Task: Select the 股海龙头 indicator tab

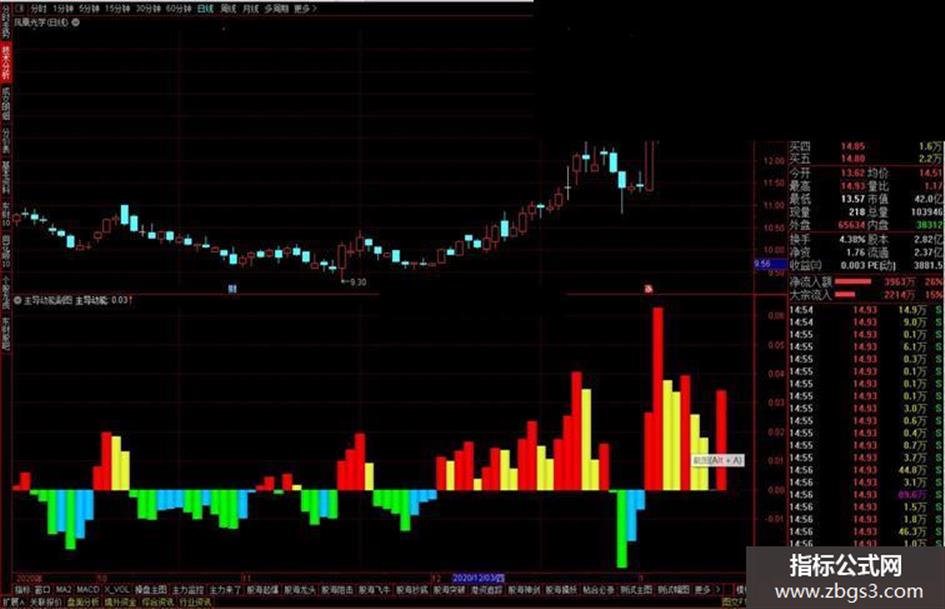Action: coord(300,590)
